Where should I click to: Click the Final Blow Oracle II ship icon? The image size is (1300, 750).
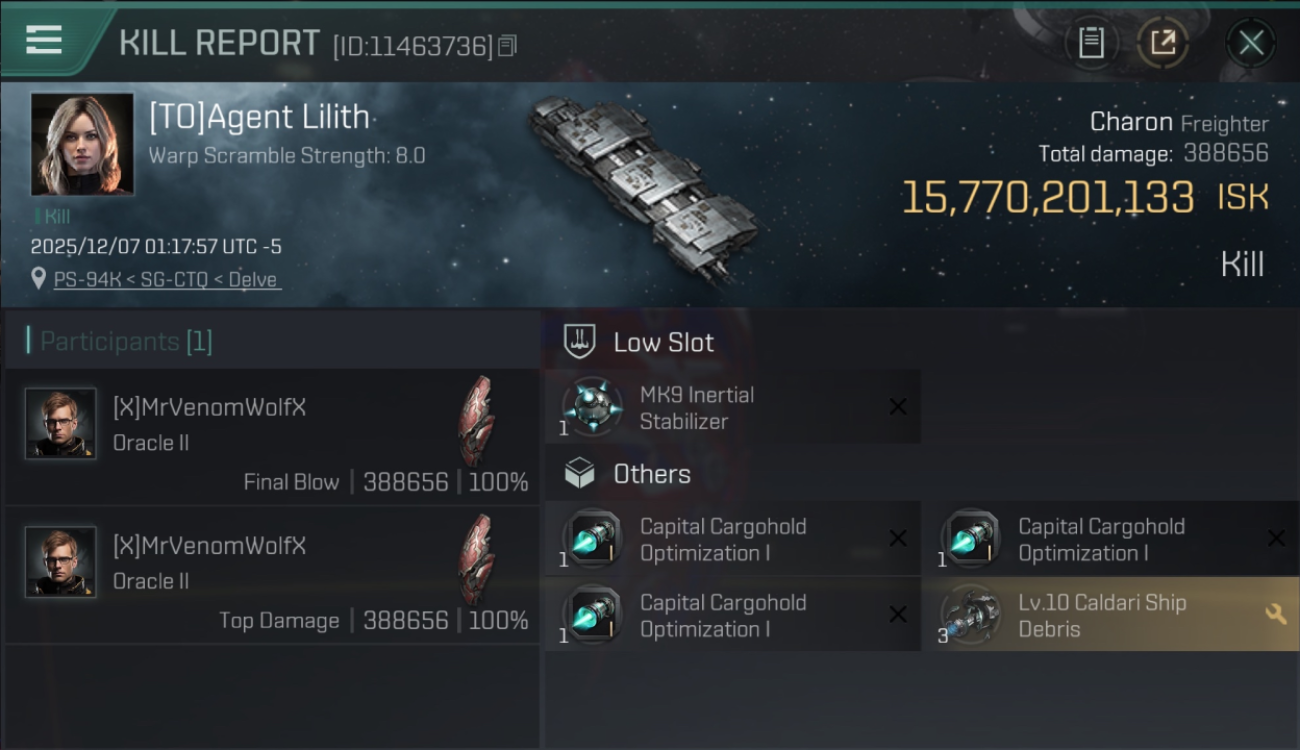coord(476,422)
